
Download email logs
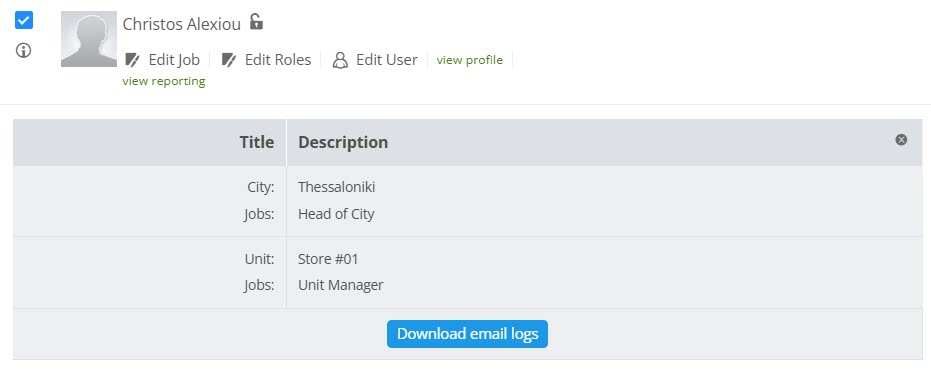(x=467, y=334)
